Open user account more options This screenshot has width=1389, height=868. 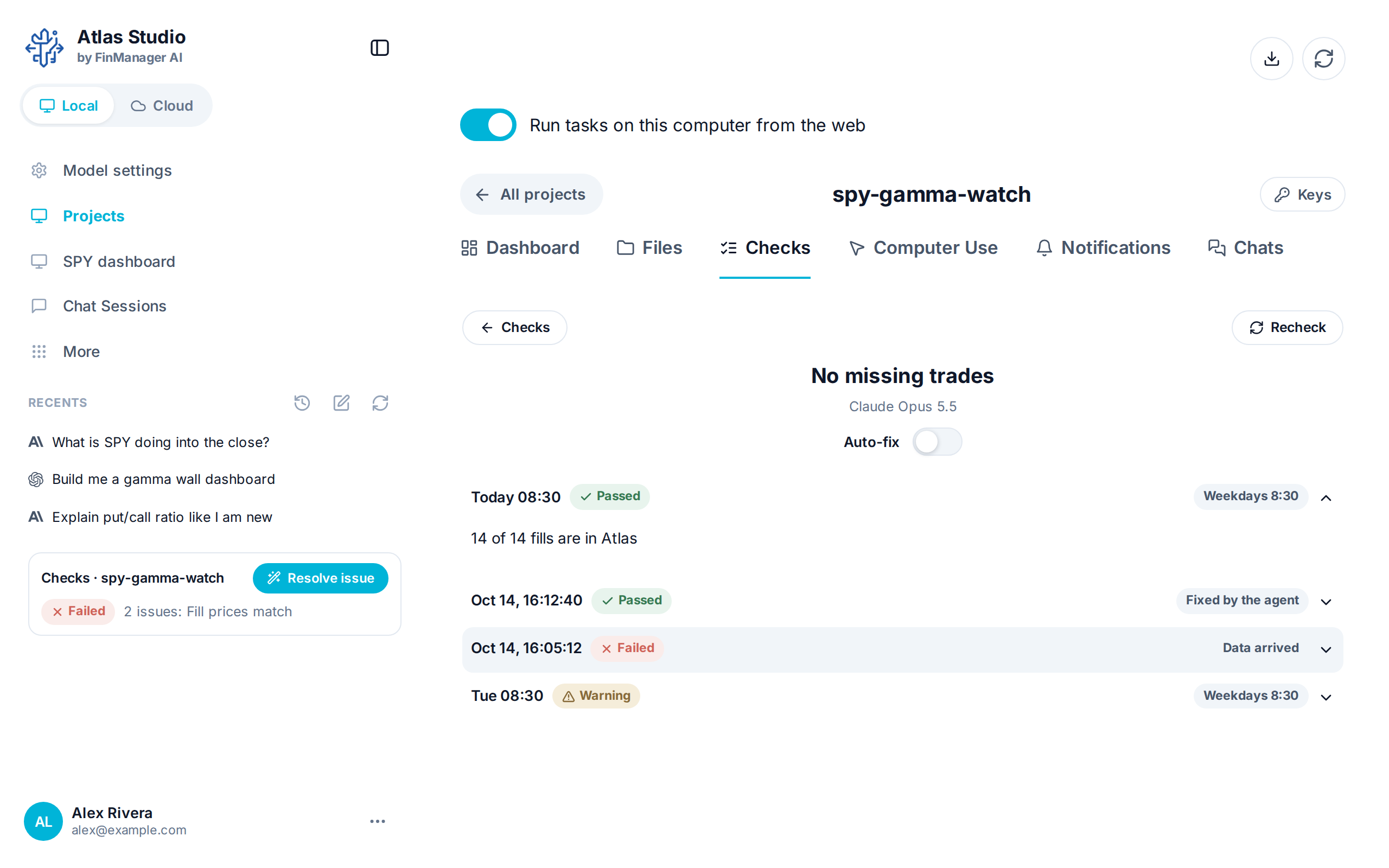(378, 821)
